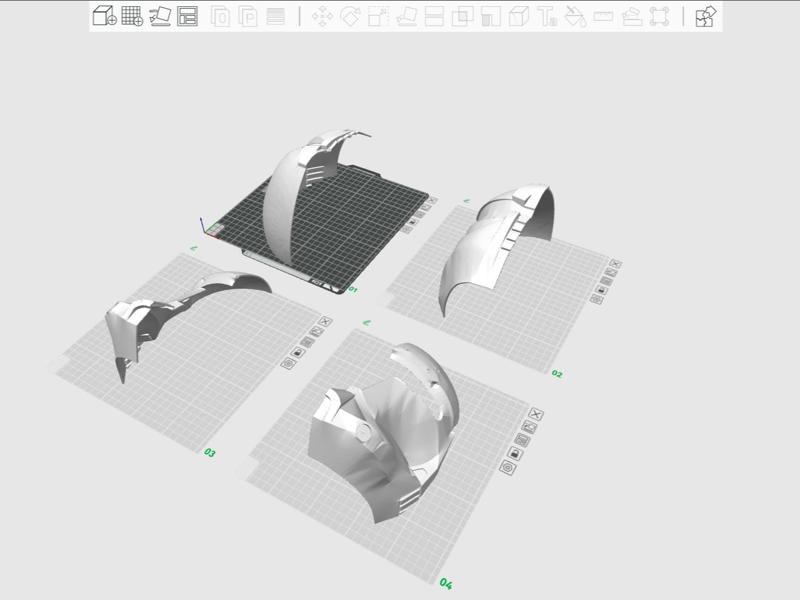Select the helmet model on plate 04
This screenshot has width=800, height=600.
pyautogui.click(x=383, y=434)
